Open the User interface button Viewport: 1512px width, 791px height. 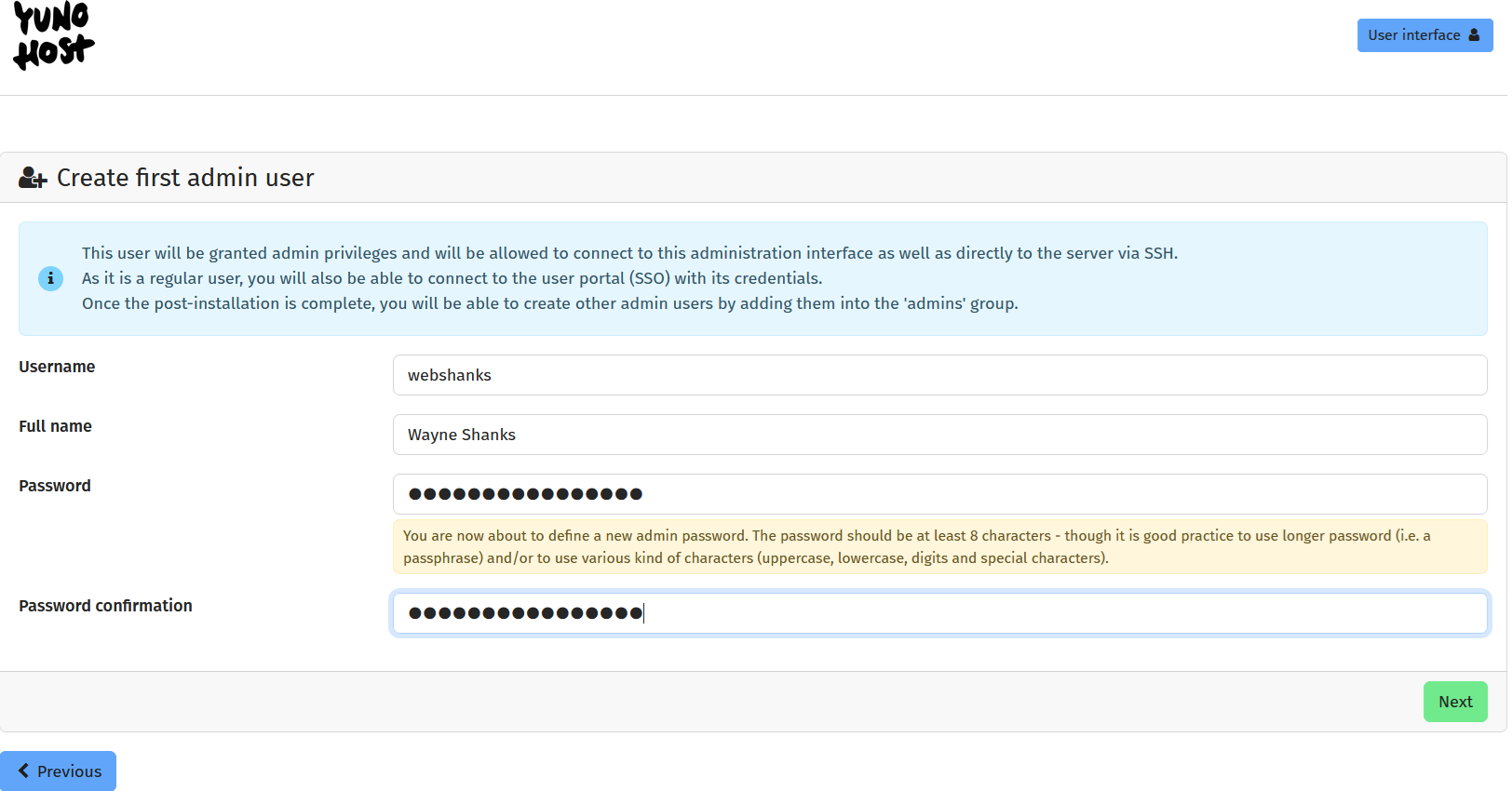[1424, 35]
